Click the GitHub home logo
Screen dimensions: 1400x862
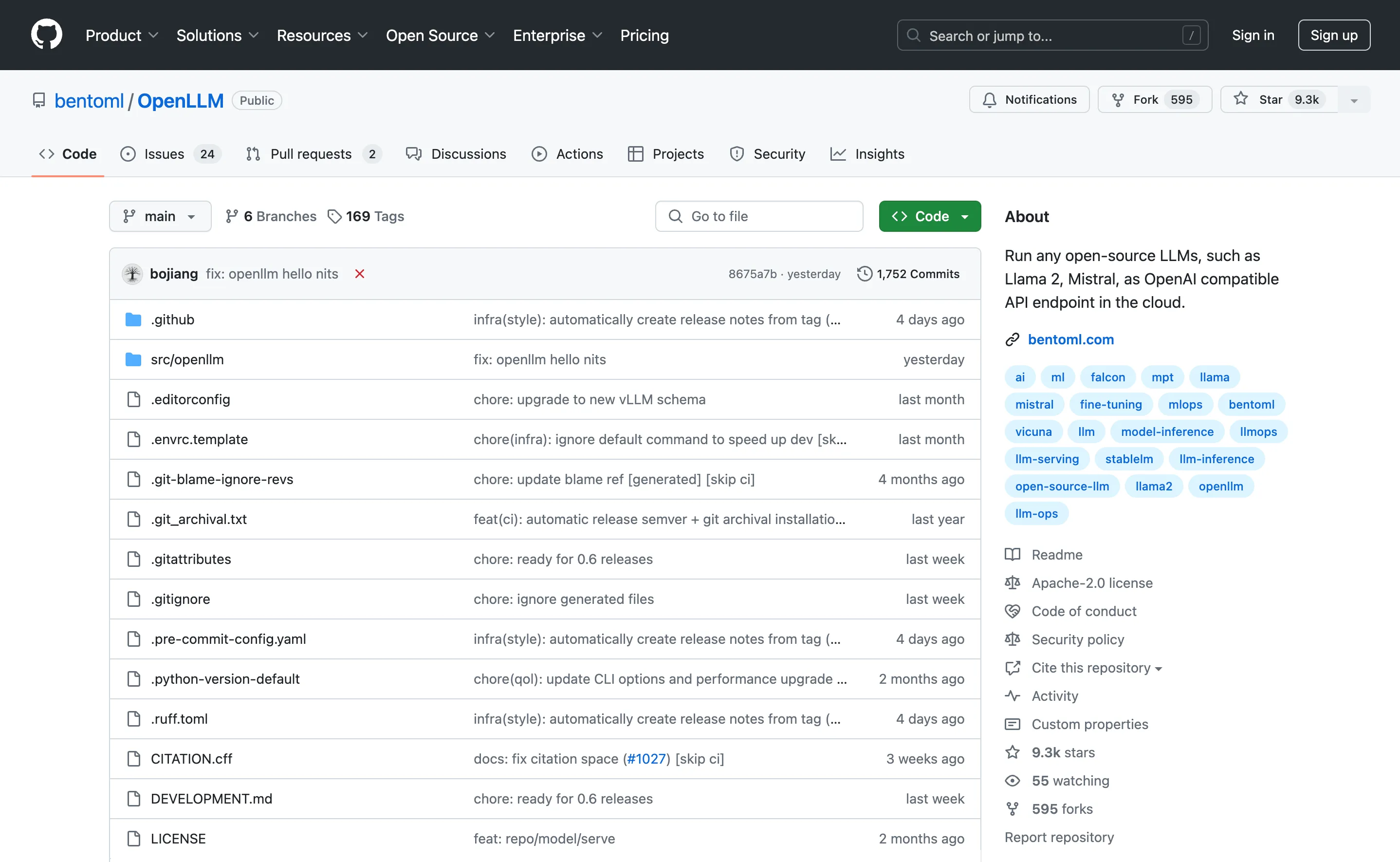[x=46, y=34]
